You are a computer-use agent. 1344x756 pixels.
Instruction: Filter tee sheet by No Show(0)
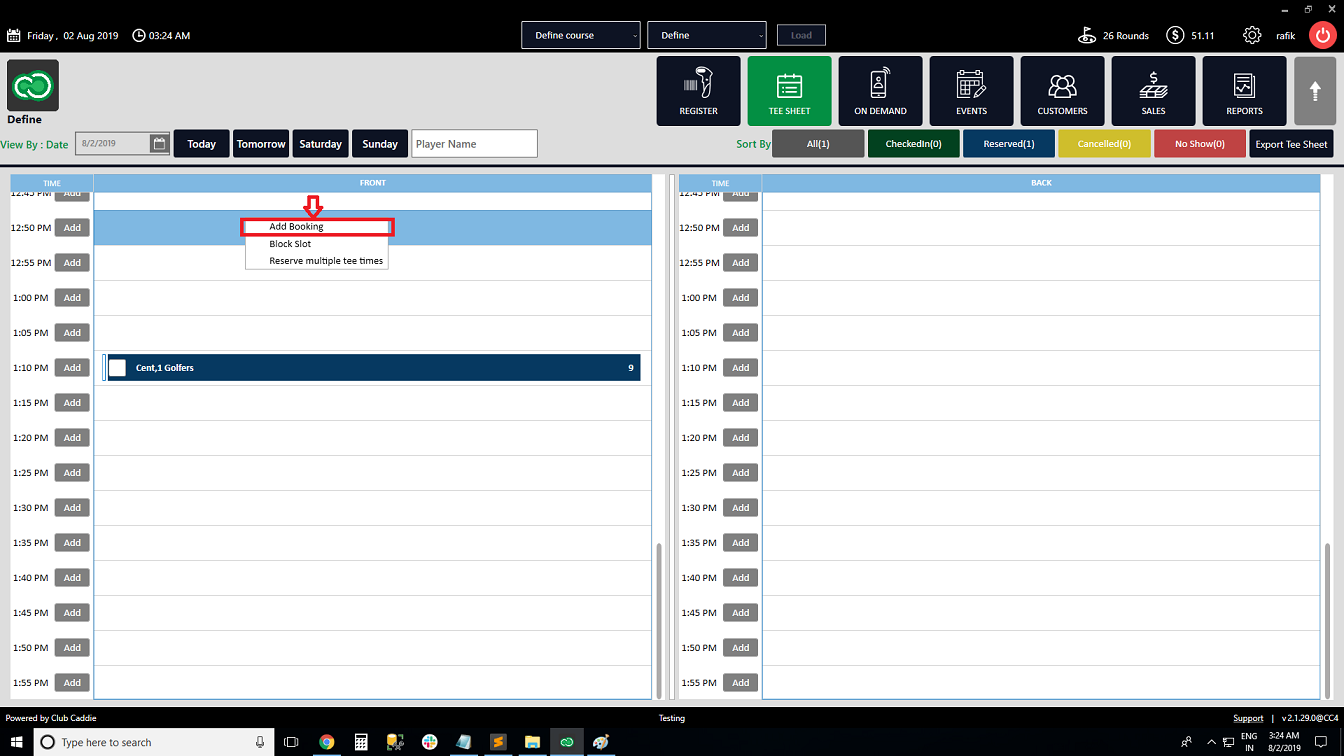[1199, 144]
